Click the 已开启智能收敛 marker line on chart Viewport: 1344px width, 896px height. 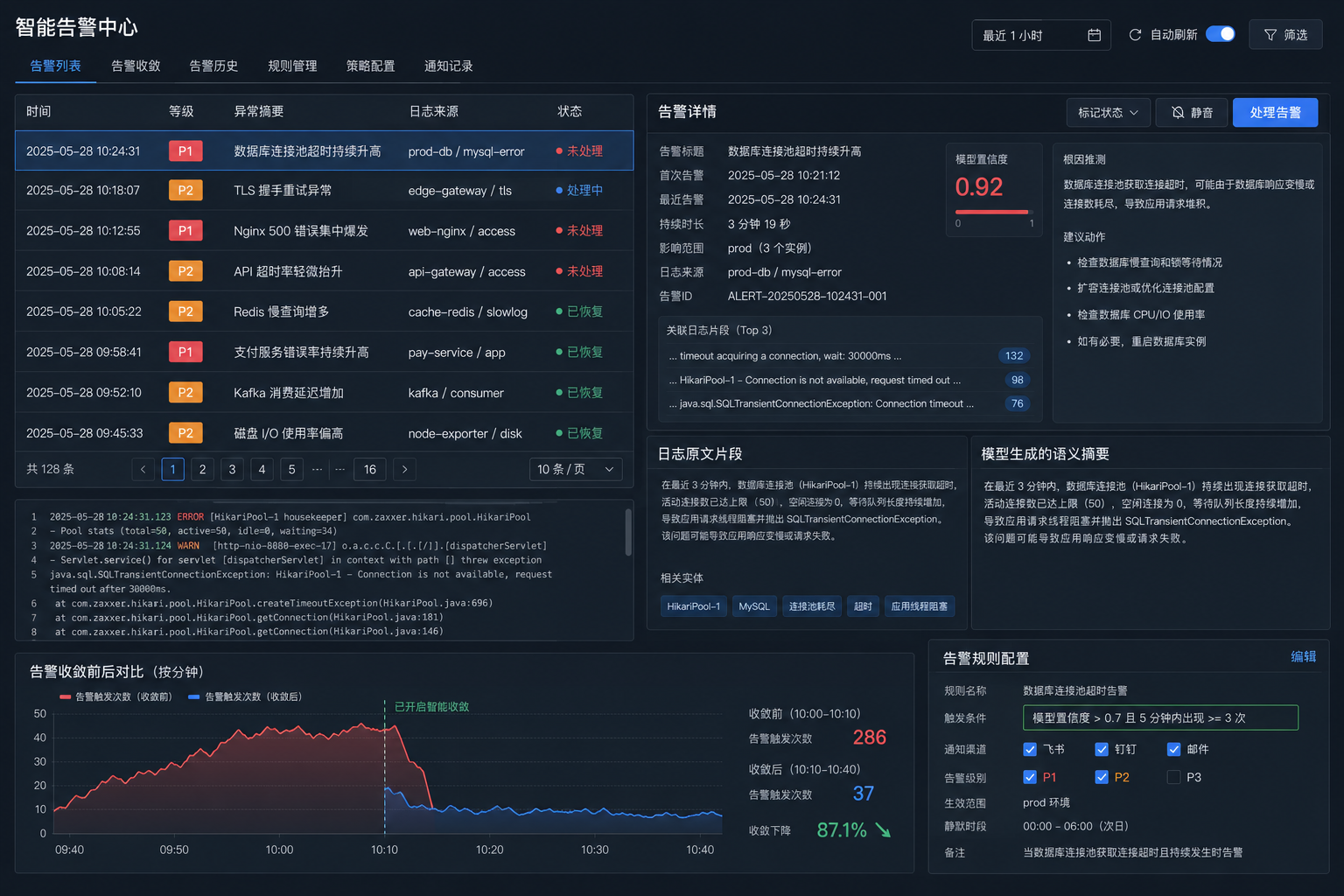click(385, 766)
